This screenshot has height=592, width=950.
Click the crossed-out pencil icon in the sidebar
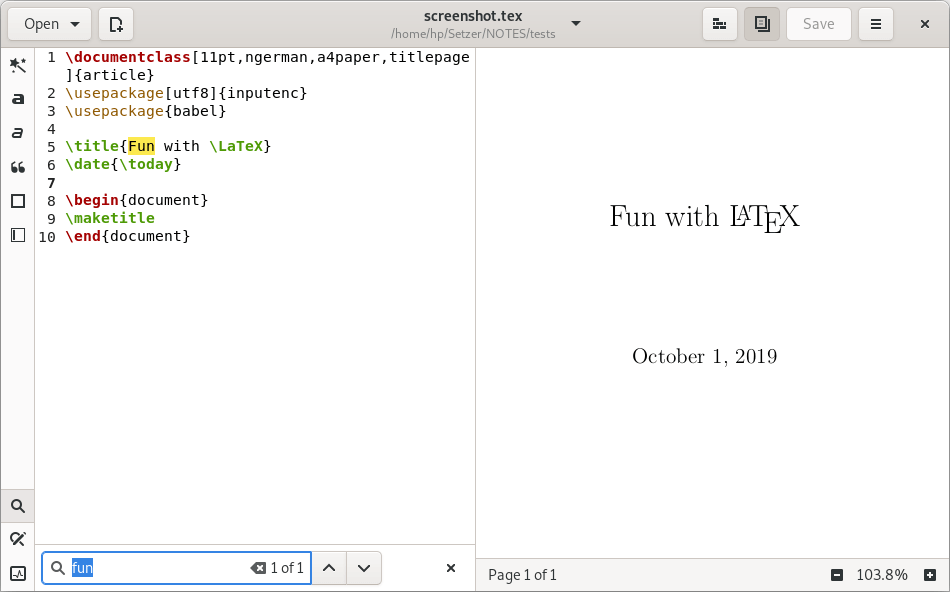point(18,539)
